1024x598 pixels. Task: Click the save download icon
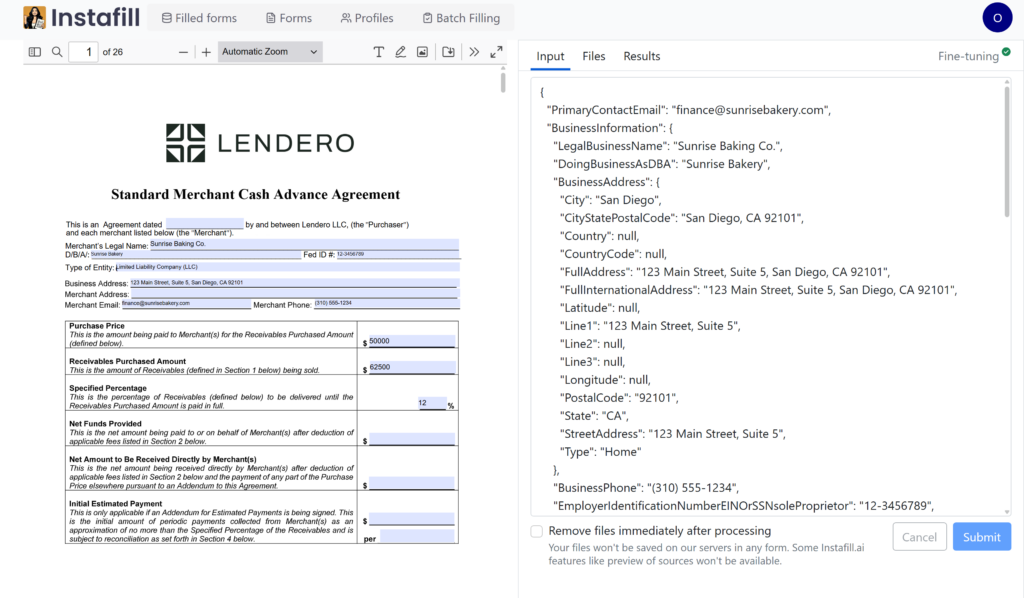(449, 52)
